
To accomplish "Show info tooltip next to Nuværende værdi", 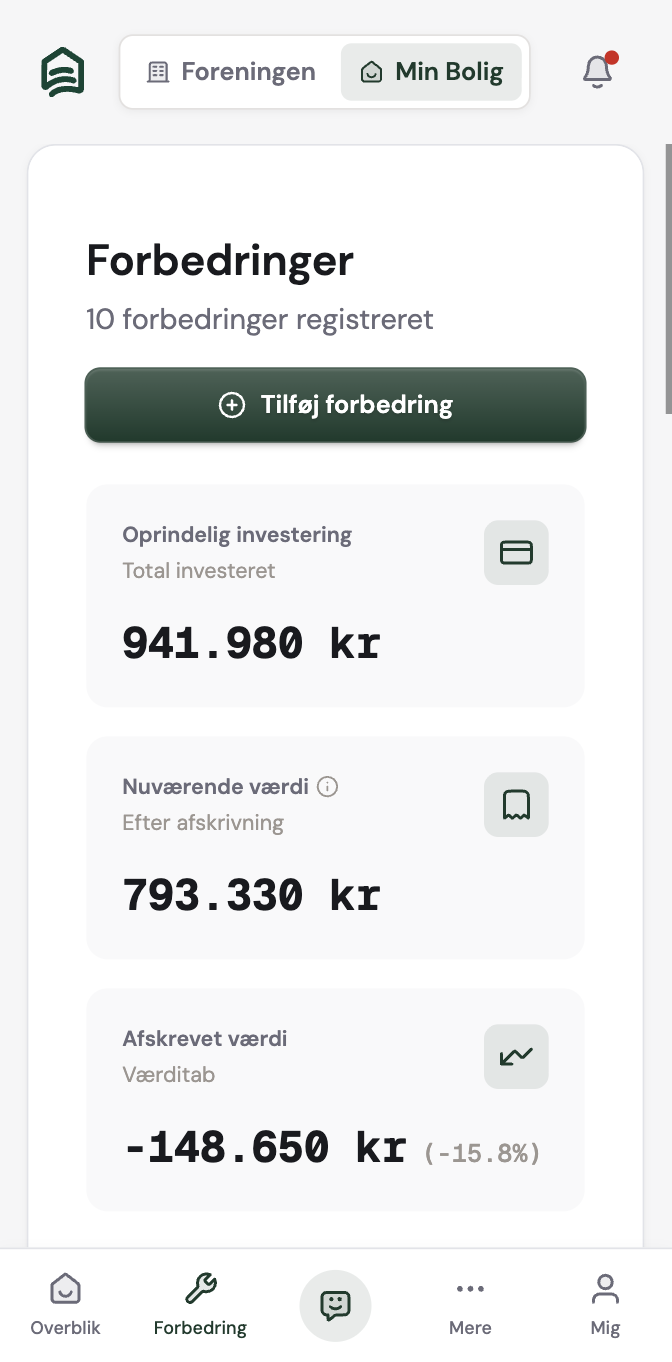I will point(327,787).
